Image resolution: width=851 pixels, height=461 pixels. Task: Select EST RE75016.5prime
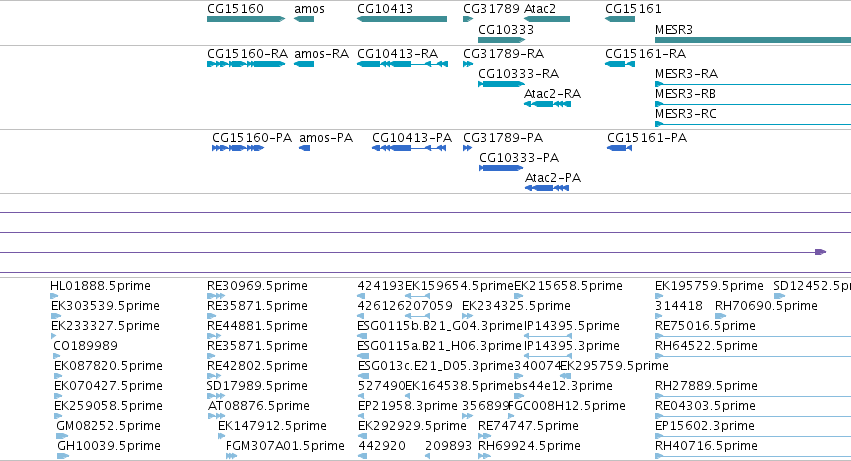click(x=705, y=326)
